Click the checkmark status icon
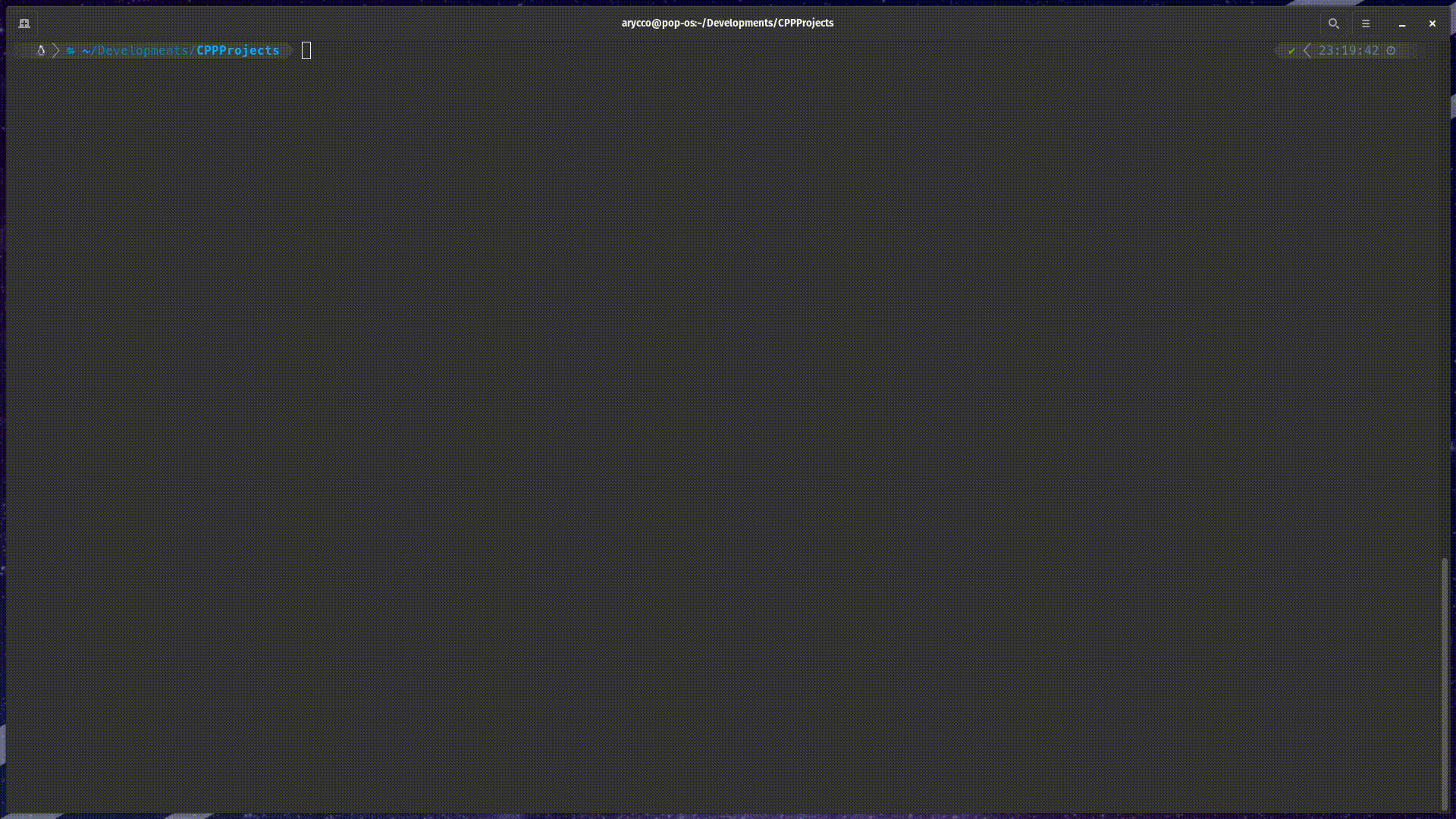The image size is (1456, 819). point(1291,50)
